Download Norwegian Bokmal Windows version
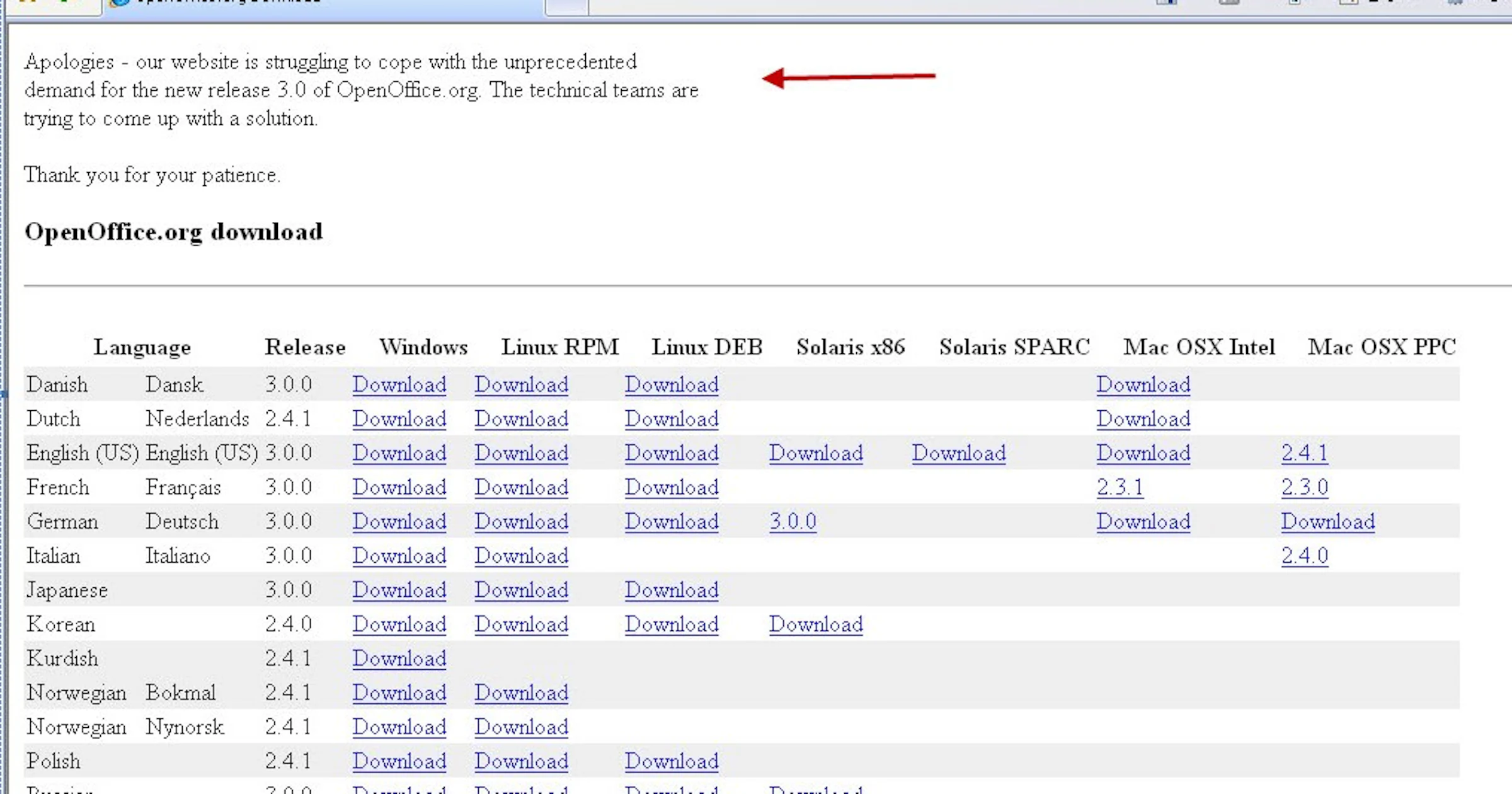Screen dimensions: 1512x794 pos(399,693)
